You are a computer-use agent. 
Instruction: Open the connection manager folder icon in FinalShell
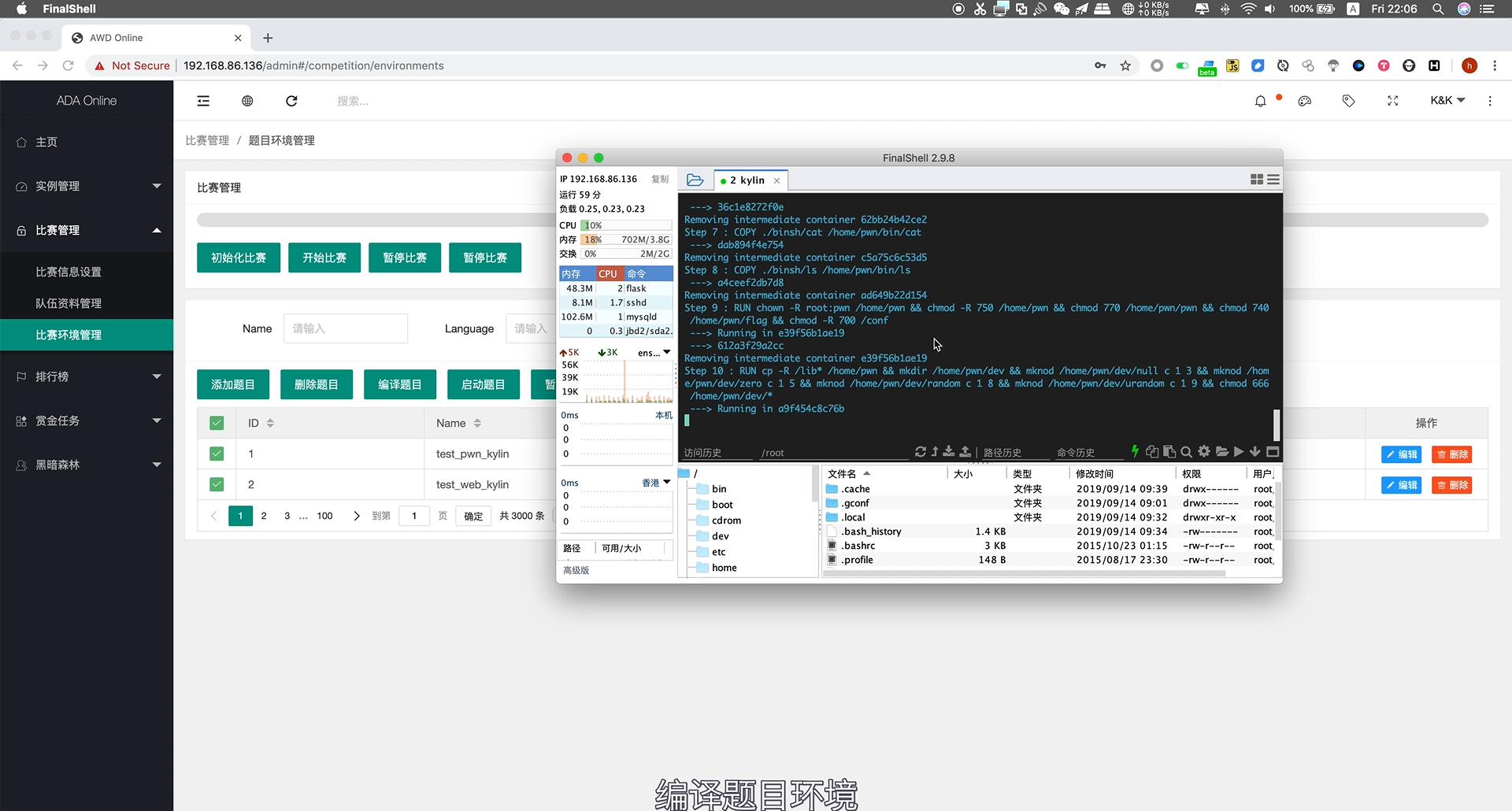click(695, 180)
